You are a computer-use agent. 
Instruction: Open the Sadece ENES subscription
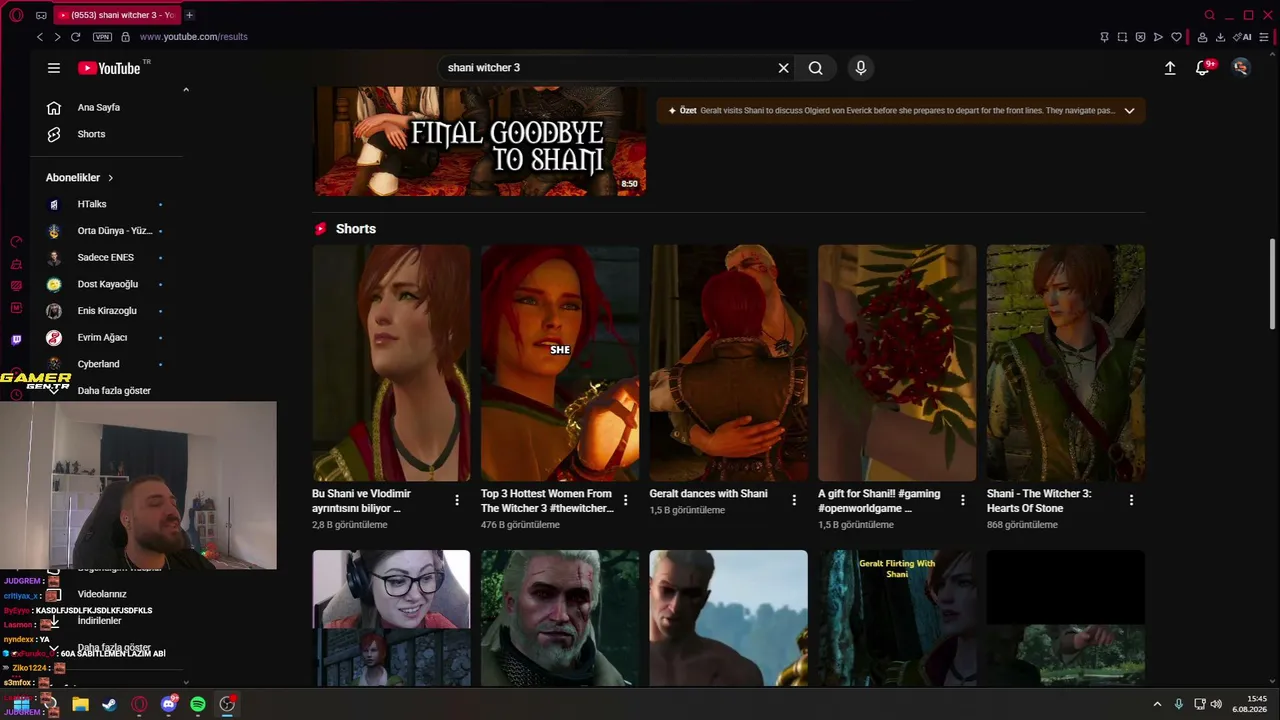click(x=107, y=258)
